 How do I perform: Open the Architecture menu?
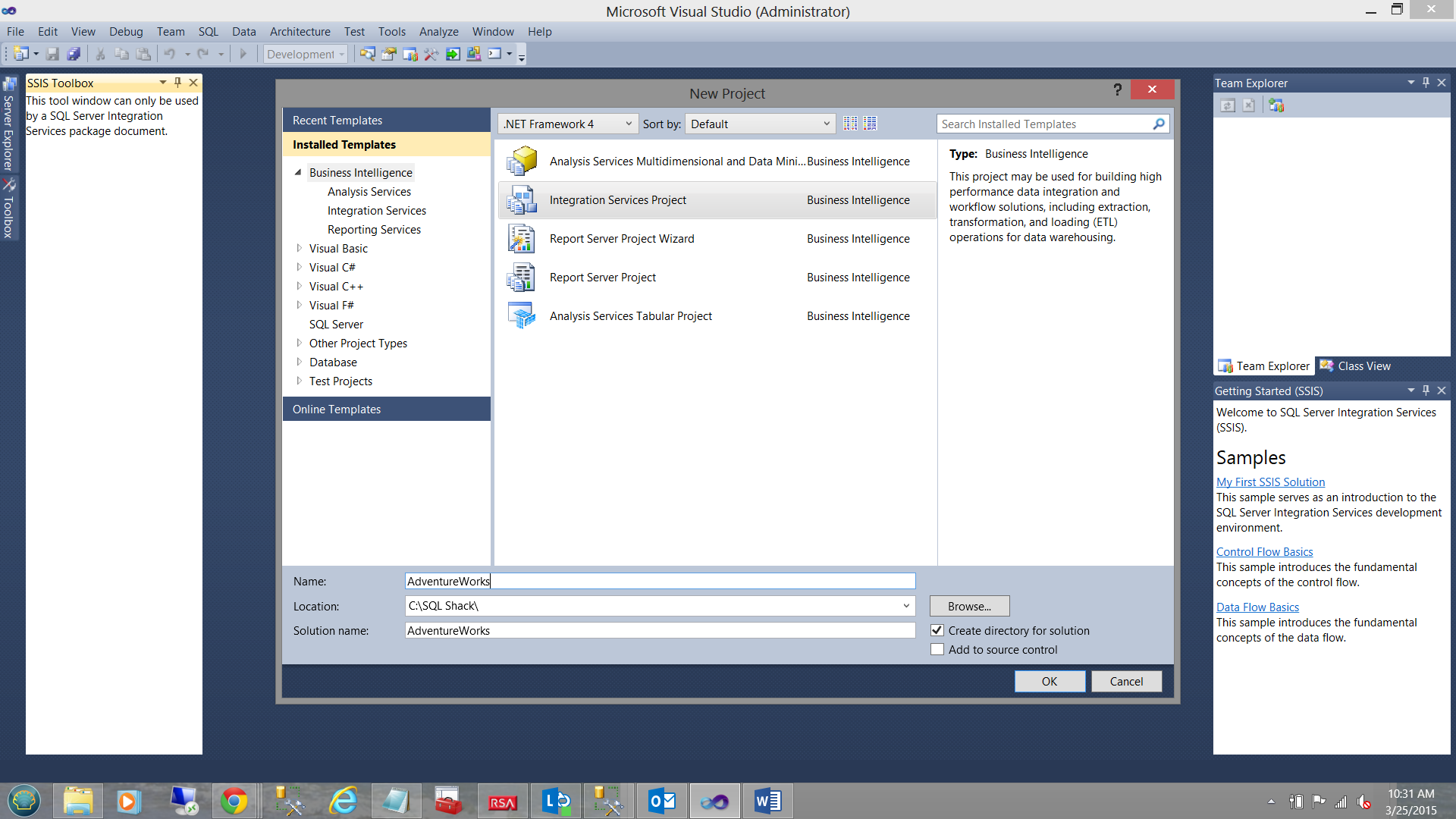pyautogui.click(x=300, y=32)
